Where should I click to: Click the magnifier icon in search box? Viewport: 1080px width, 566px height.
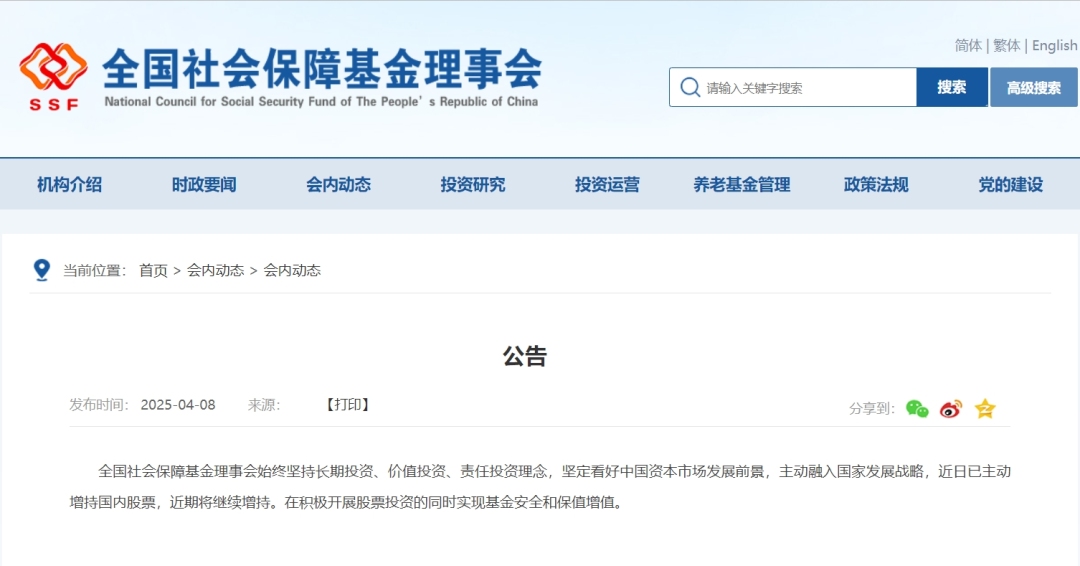coord(689,88)
